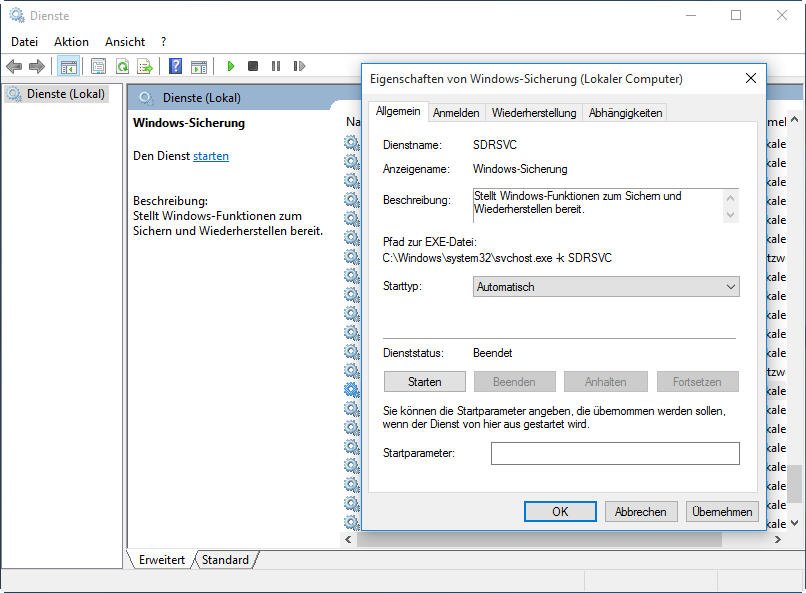Select the Standard tab at the bottom

(x=225, y=560)
